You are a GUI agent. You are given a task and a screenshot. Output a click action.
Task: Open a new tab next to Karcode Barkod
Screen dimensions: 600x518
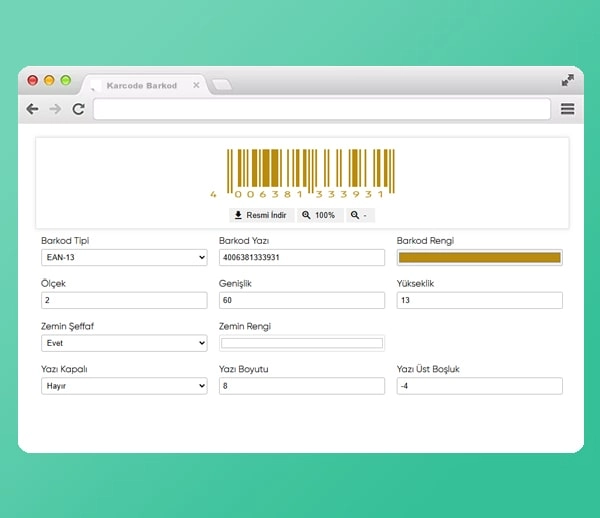tap(222, 85)
